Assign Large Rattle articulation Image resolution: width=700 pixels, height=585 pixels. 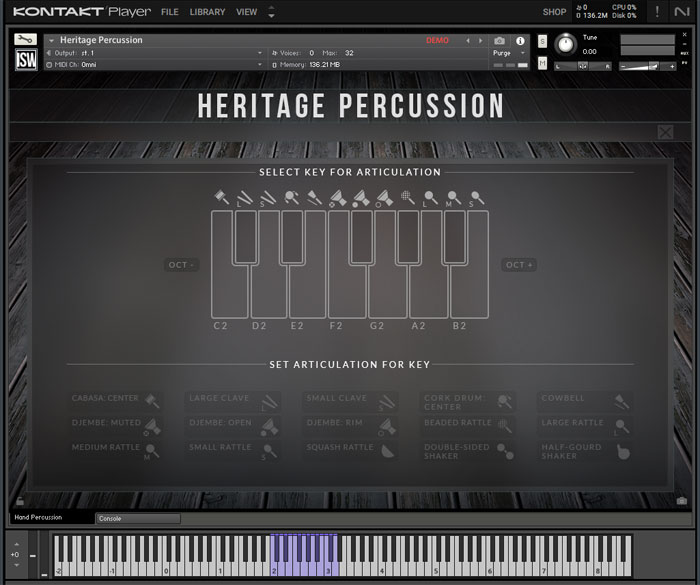[x=585, y=426]
